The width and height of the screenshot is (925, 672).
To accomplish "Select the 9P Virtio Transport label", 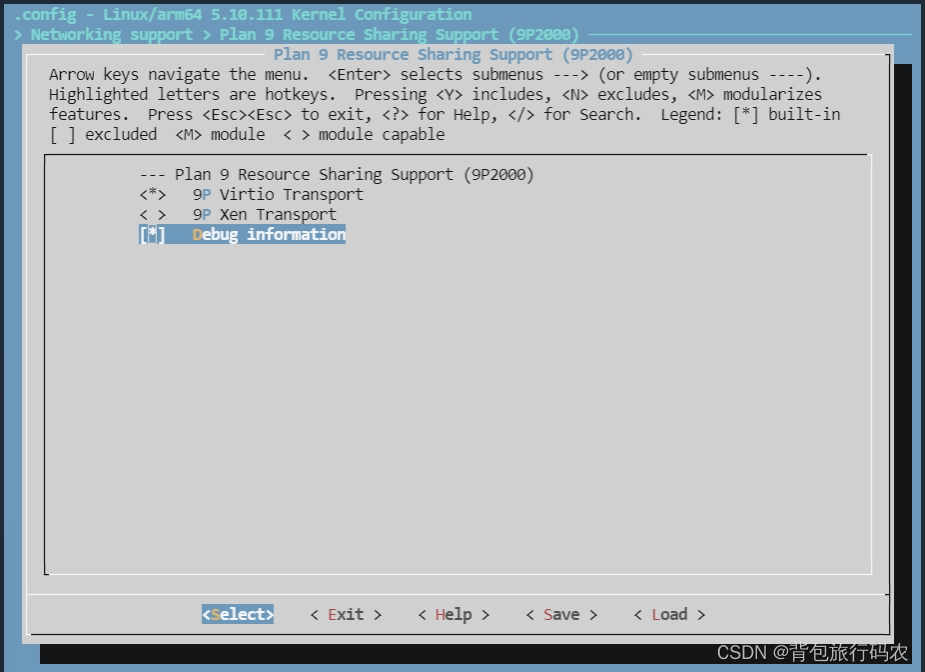I will point(278,194).
